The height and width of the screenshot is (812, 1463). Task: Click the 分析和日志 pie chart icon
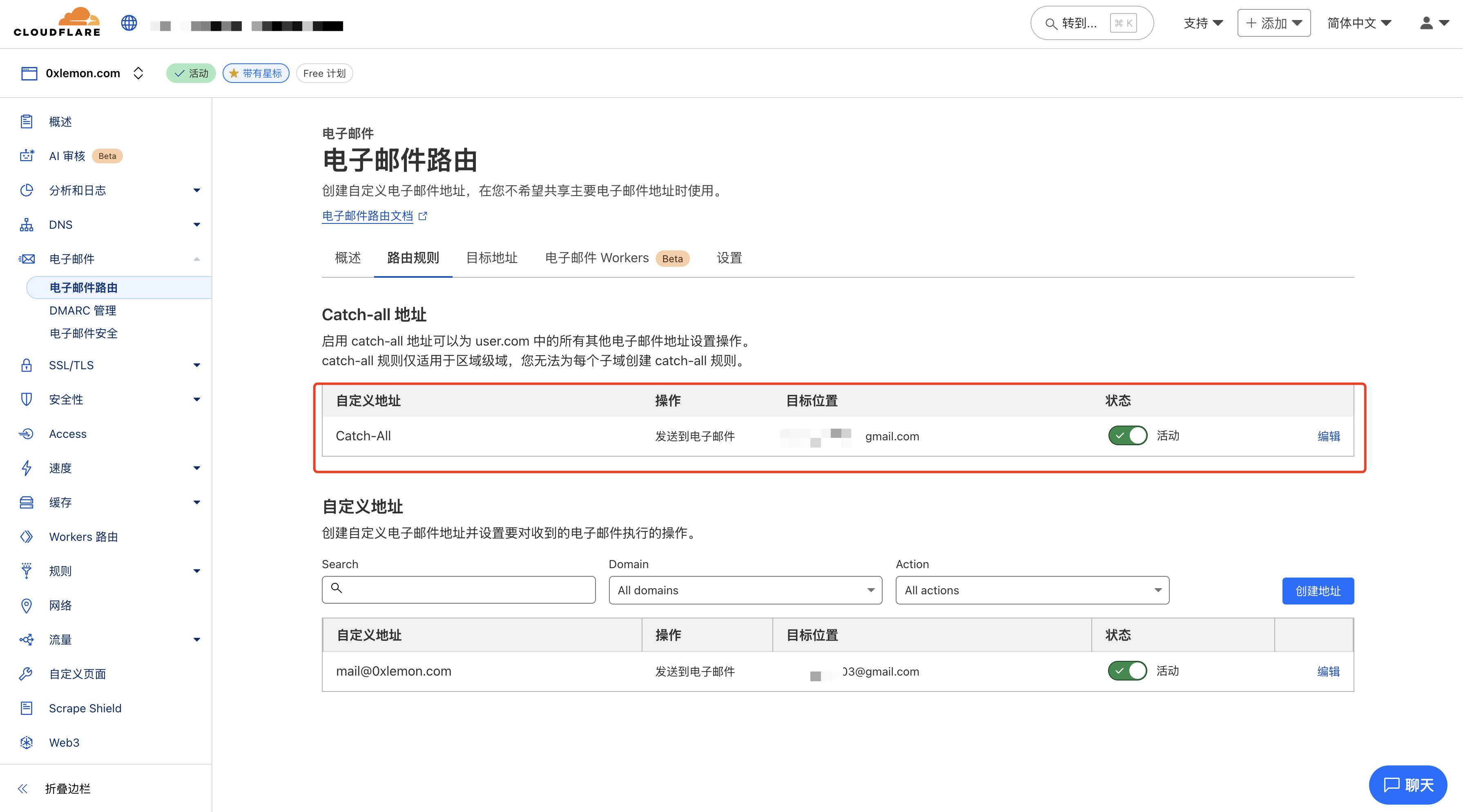click(26, 190)
